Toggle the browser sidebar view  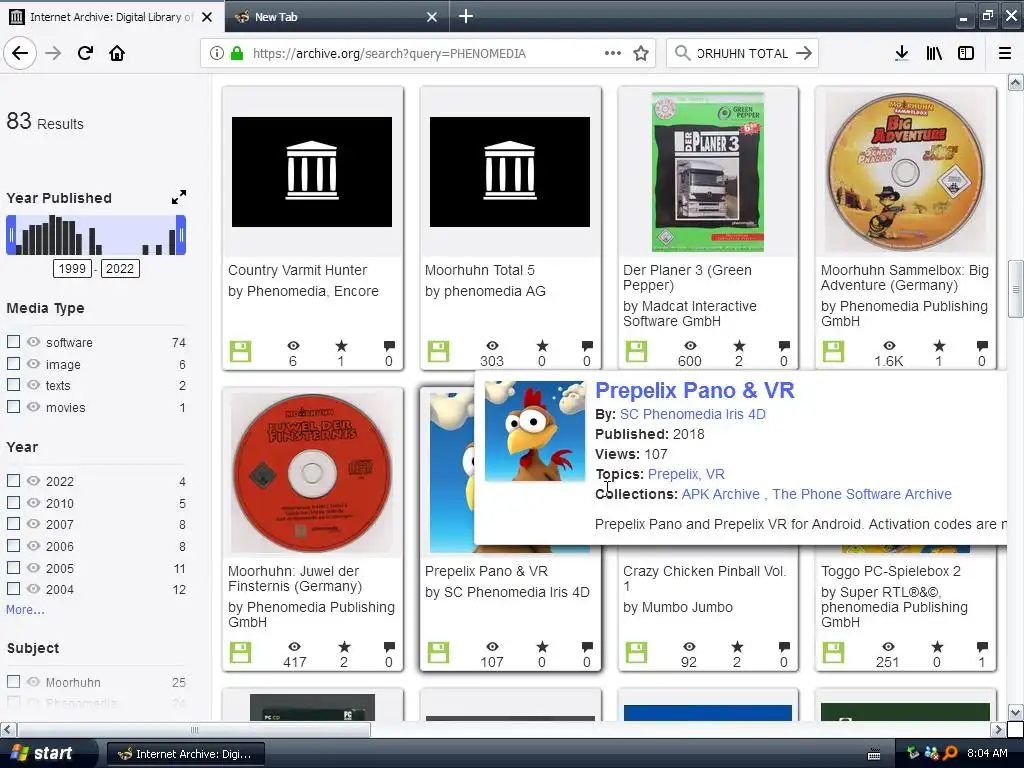pyautogui.click(x=966, y=53)
